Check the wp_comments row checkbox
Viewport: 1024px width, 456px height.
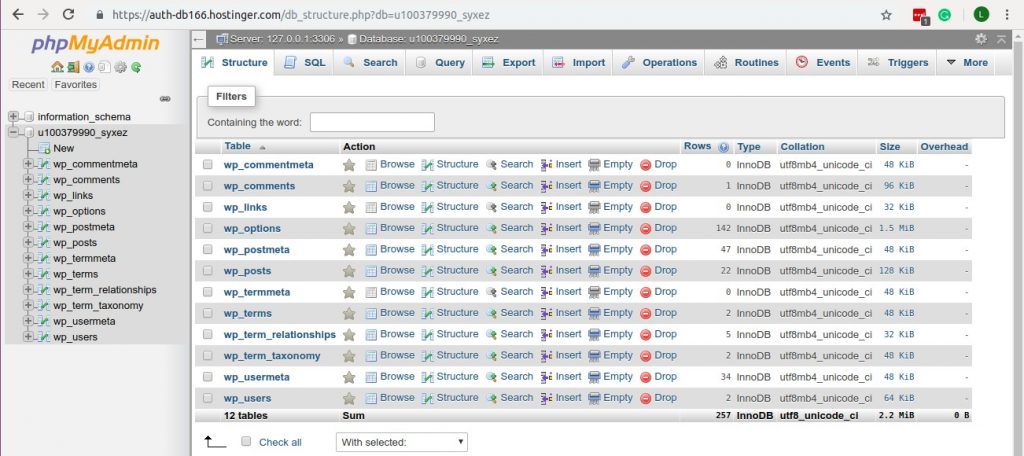[x=208, y=186]
